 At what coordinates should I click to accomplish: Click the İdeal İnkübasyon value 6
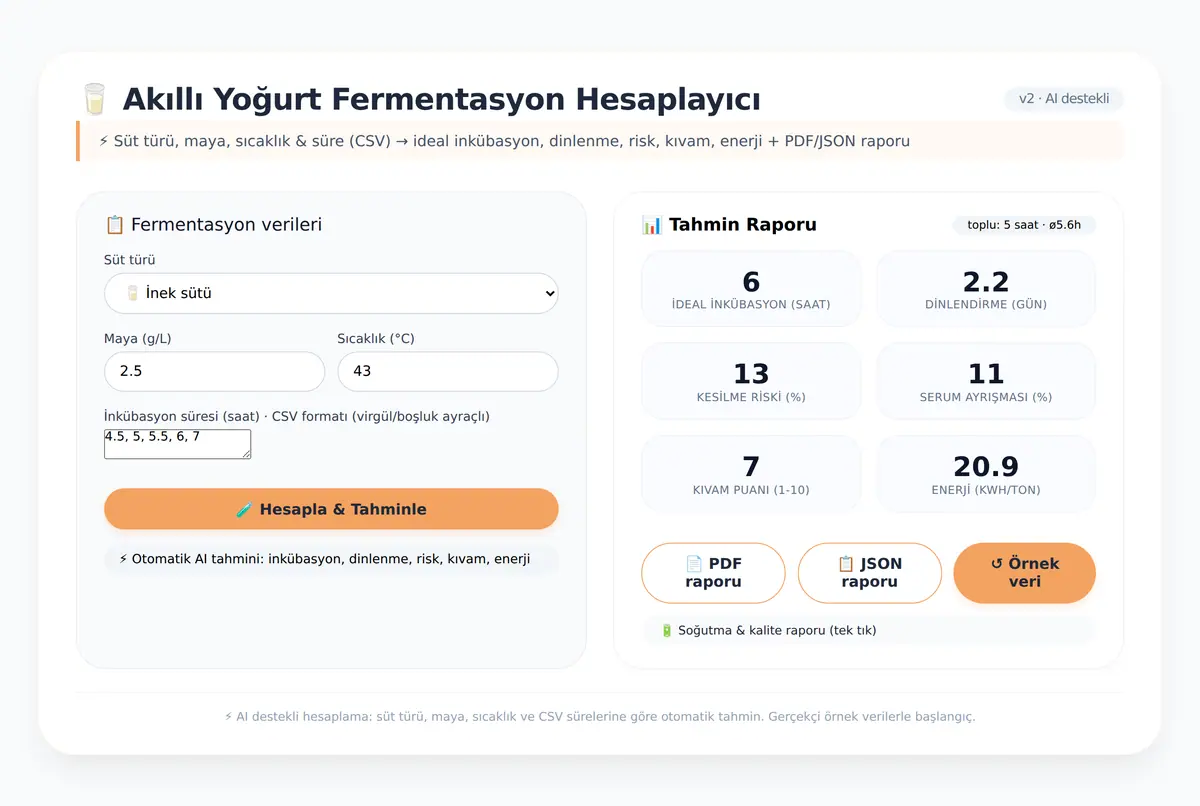(x=751, y=282)
